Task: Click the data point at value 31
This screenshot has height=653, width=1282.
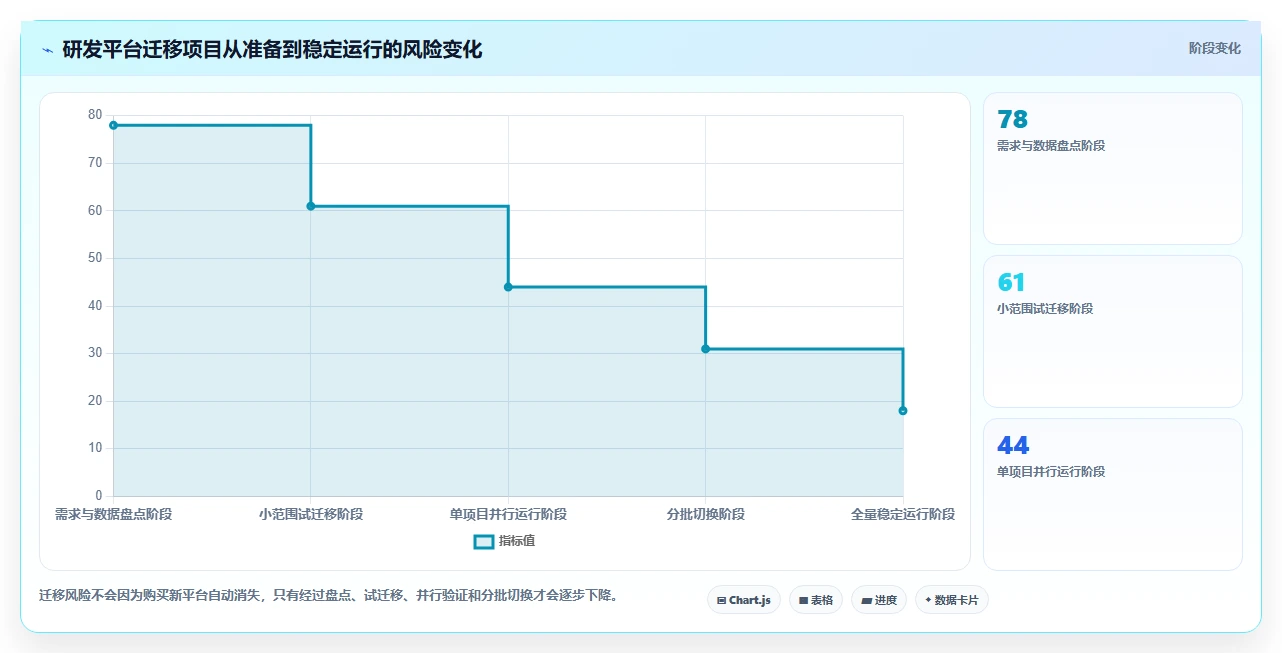Action: click(x=706, y=349)
